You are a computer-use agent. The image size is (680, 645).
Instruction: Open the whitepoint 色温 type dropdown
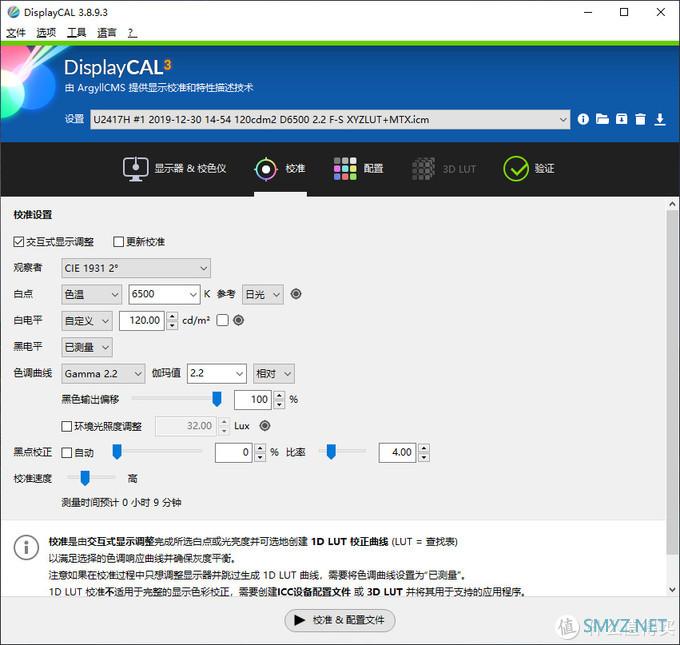point(91,294)
